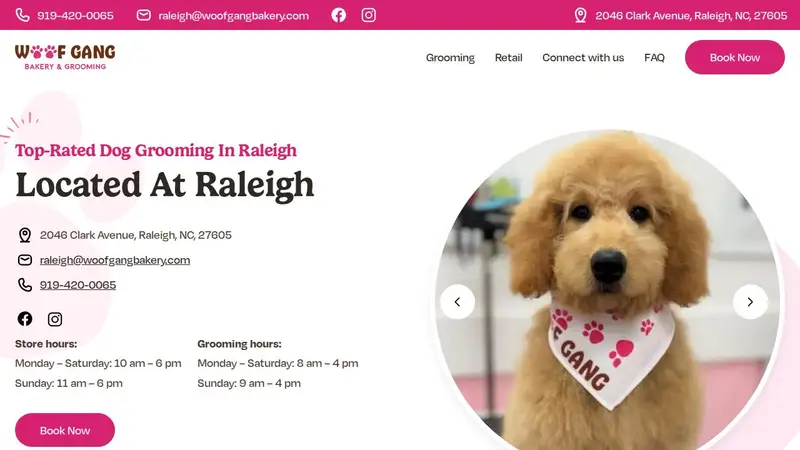The image size is (800, 450).
Task: Click the 2046 Clark Avenue address in the top bar
Action: point(691,15)
